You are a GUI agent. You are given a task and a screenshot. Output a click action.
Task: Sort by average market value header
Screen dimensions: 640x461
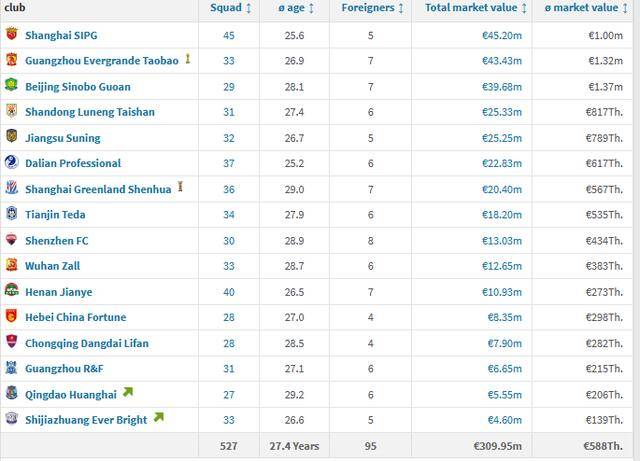coord(585,8)
